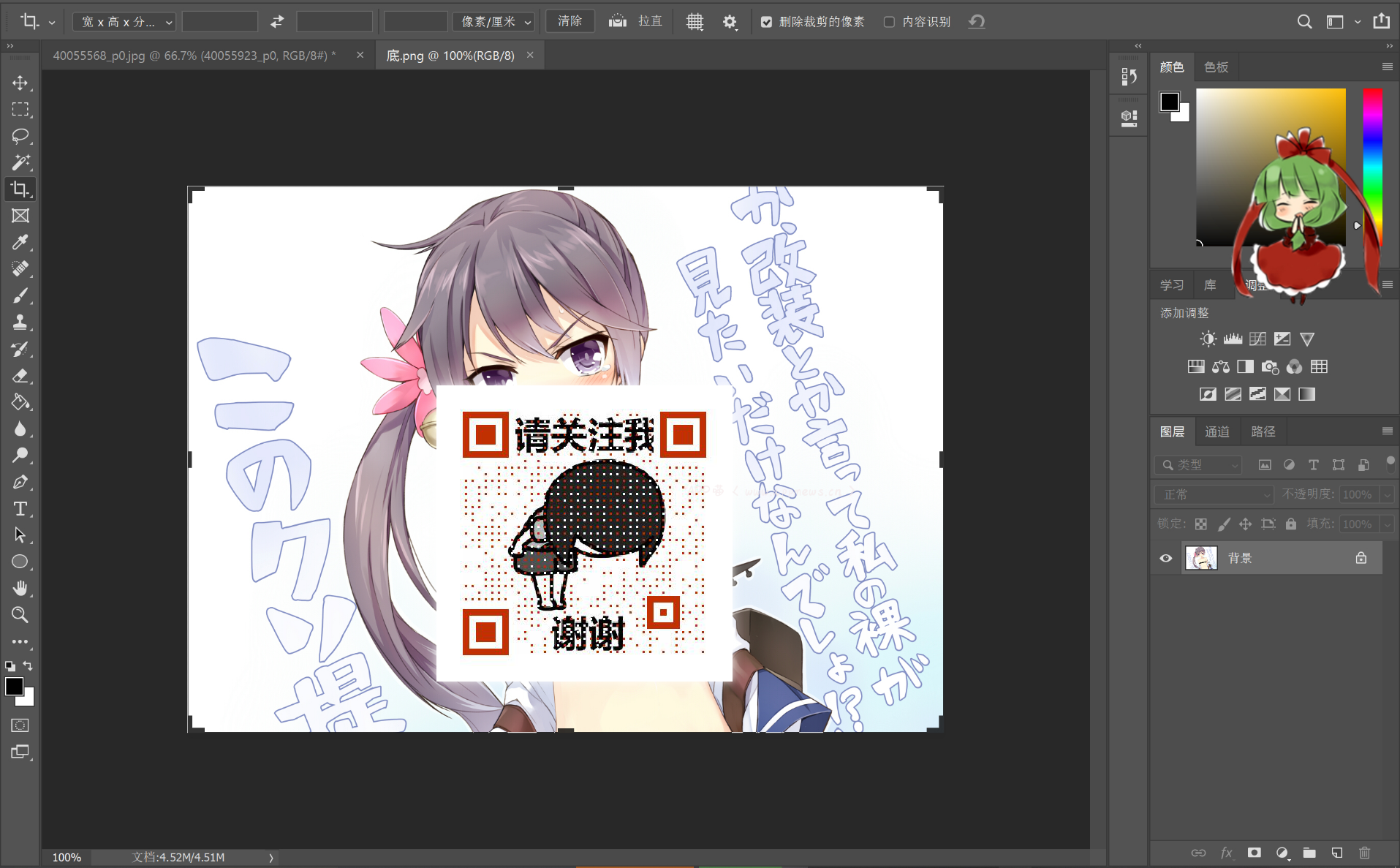The width and height of the screenshot is (1400, 868).
Task: Open the layer opacity dropdown arrow
Action: pyautogui.click(x=1387, y=494)
